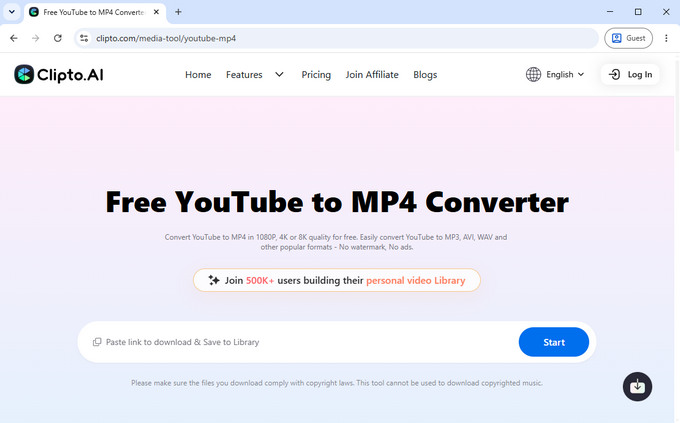Expand the English language dropdown

565,75
